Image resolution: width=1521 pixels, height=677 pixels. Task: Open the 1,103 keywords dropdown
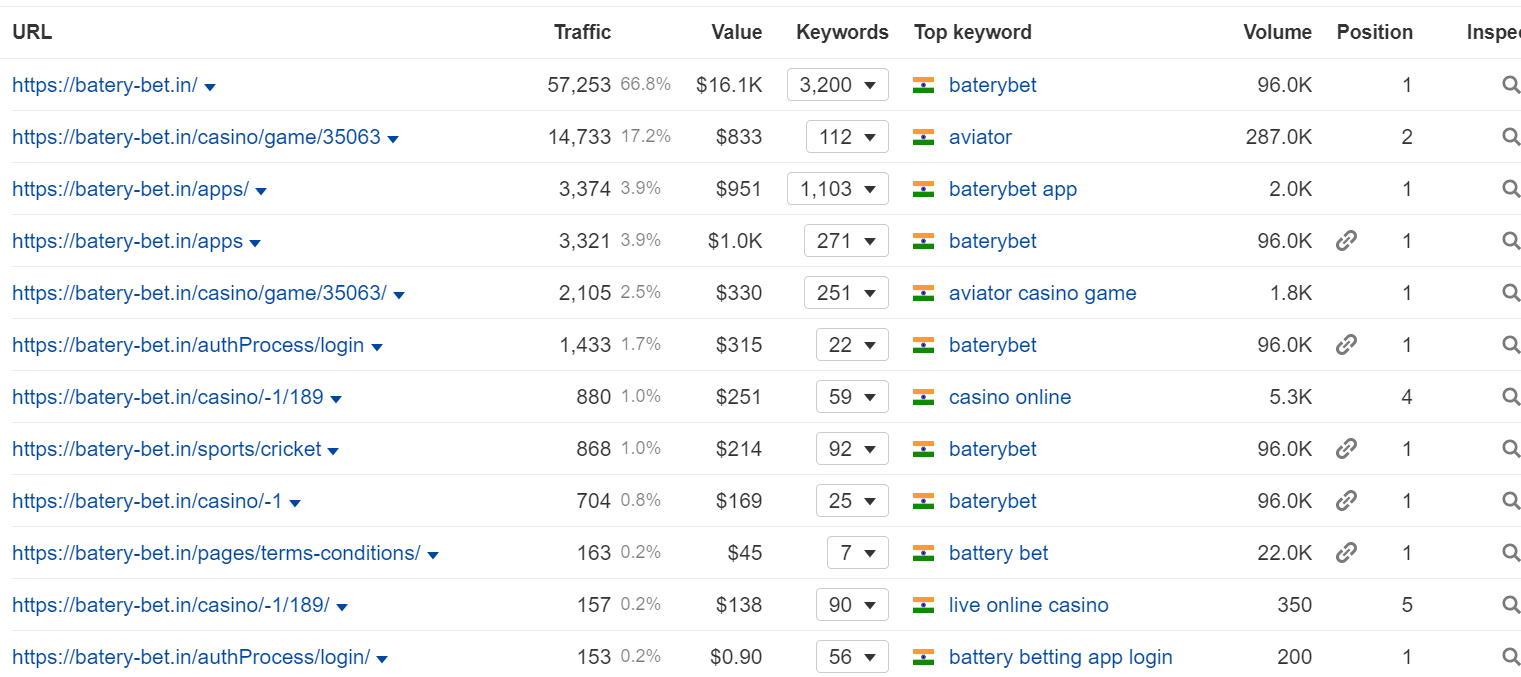[x=838, y=189]
